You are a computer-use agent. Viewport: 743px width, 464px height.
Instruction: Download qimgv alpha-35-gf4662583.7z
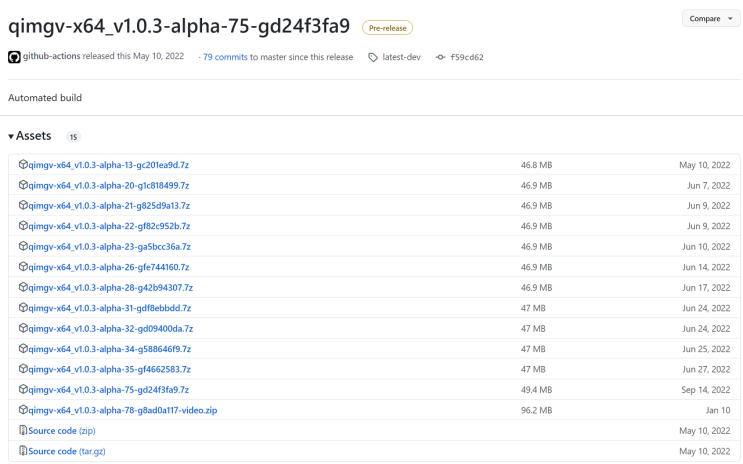point(109,369)
